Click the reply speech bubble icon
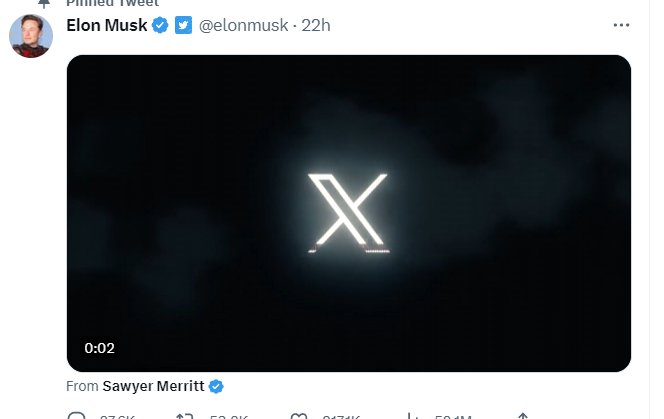 pyautogui.click(x=77, y=416)
